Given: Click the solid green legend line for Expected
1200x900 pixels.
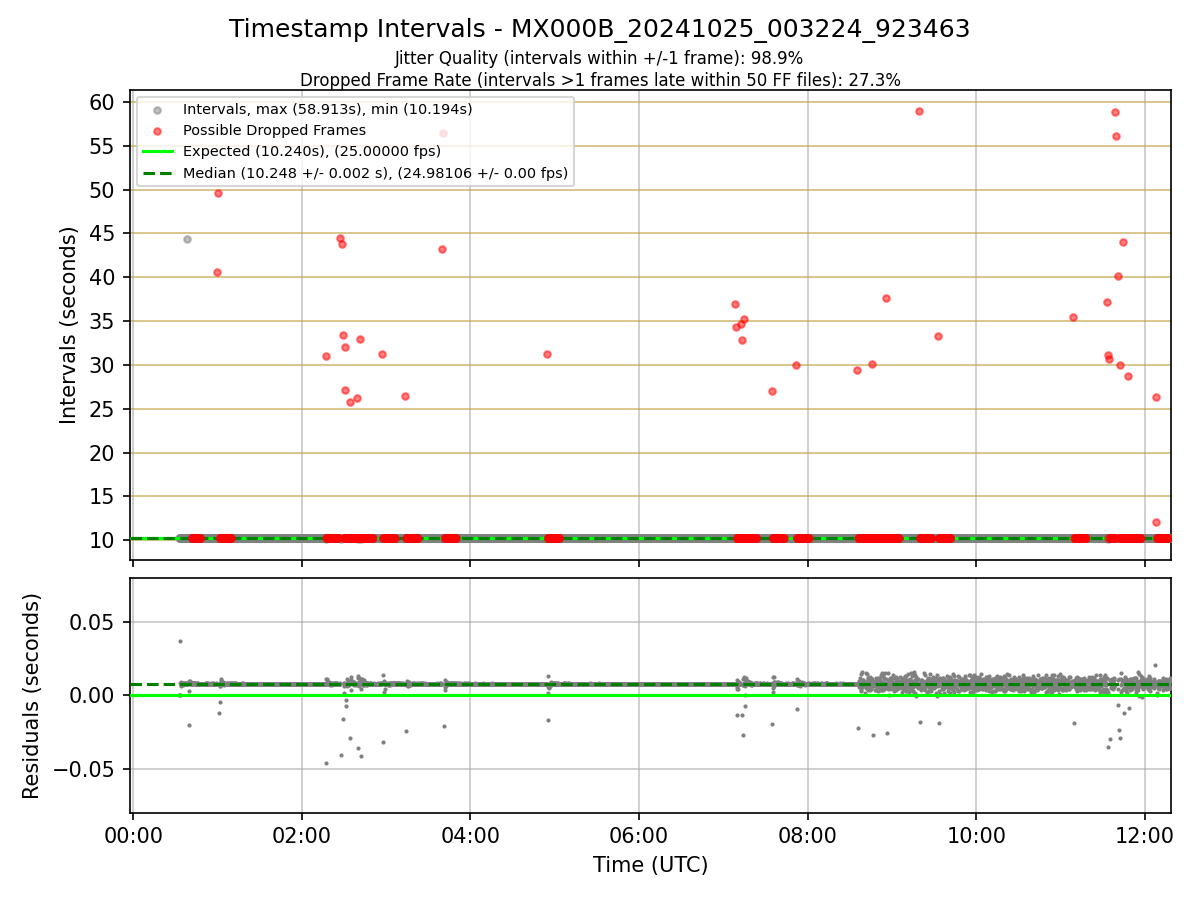Looking at the screenshot, I should tap(157, 152).
